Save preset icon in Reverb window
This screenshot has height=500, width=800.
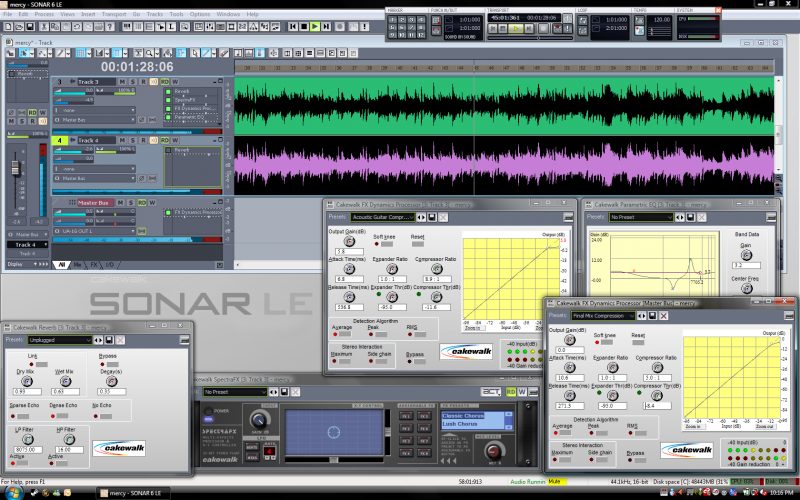click(x=109, y=340)
